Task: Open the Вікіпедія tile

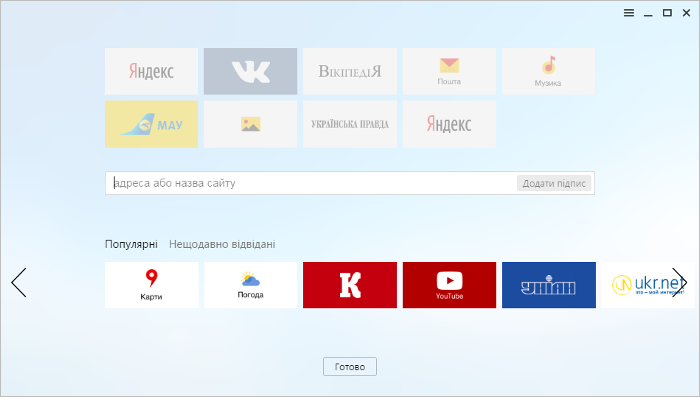Action: [x=350, y=71]
